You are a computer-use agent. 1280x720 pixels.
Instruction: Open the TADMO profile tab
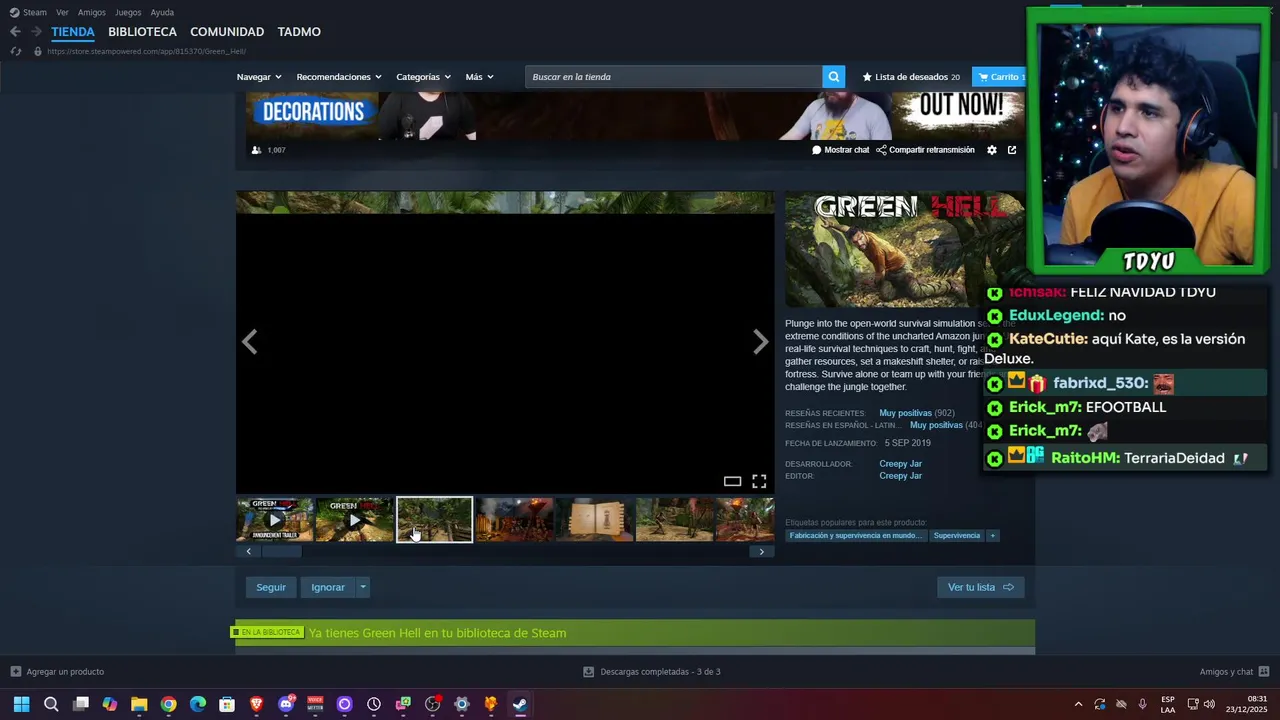pos(299,32)
